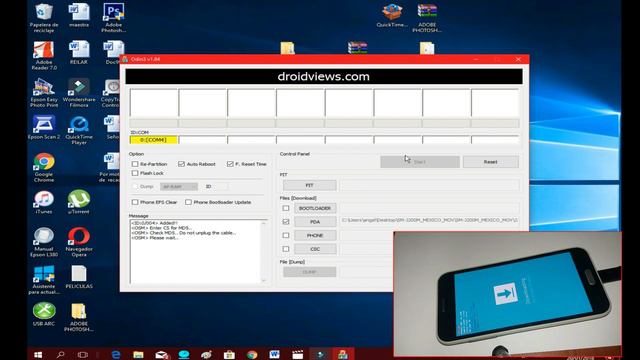640x360 pixels.
Task: Launch Navegador Opera from the desktop
Action: click(x=79, y=242)
